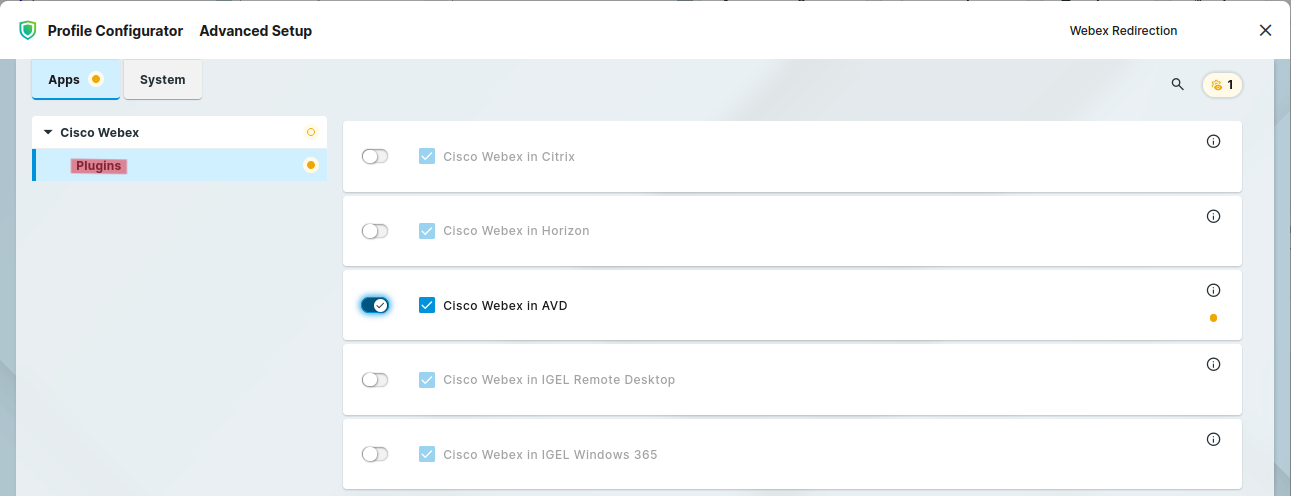Image resolution: width=1291 pixels, height=496 pixels.
Task: Switch to the System tab
Action: click(x=162, y=80)
